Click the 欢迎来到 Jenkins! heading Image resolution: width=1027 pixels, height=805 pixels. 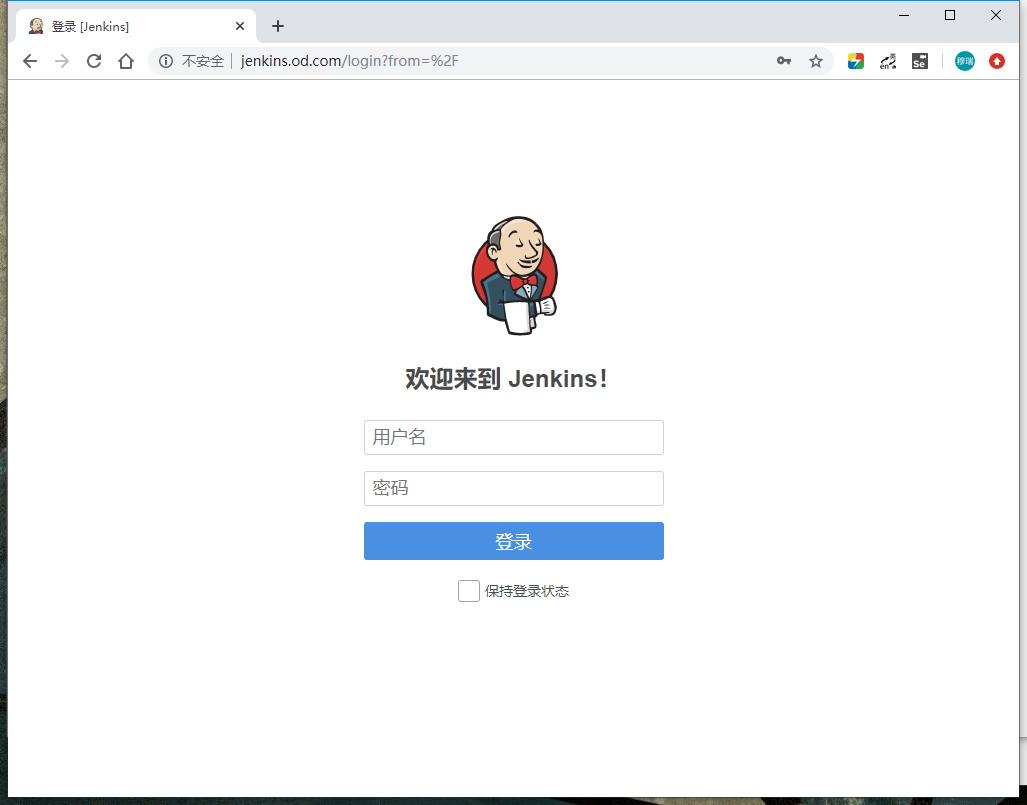click(x=506, y=379)
